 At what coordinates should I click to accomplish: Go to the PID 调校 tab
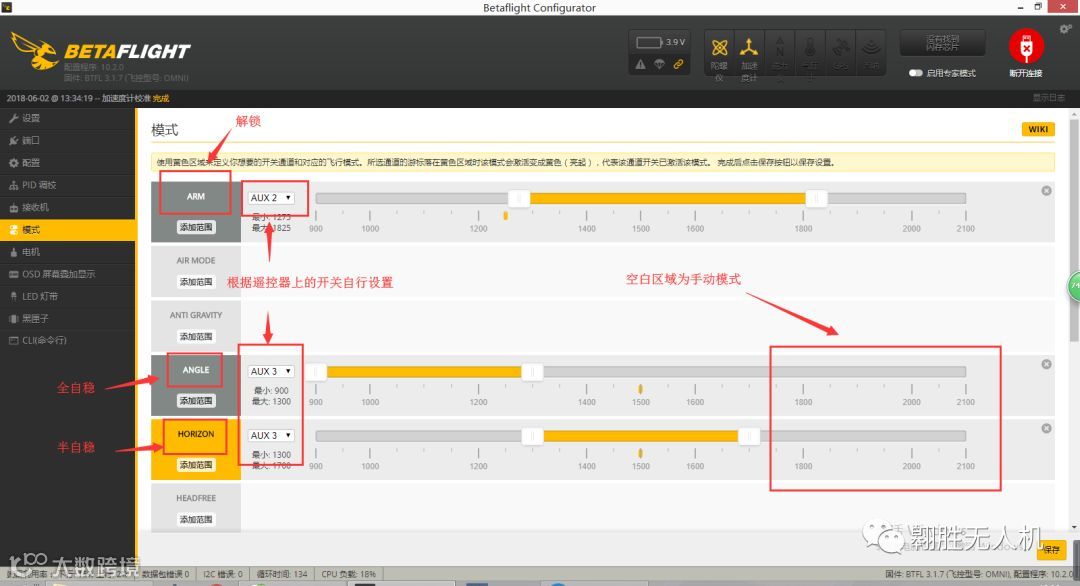tap(68, 185)
